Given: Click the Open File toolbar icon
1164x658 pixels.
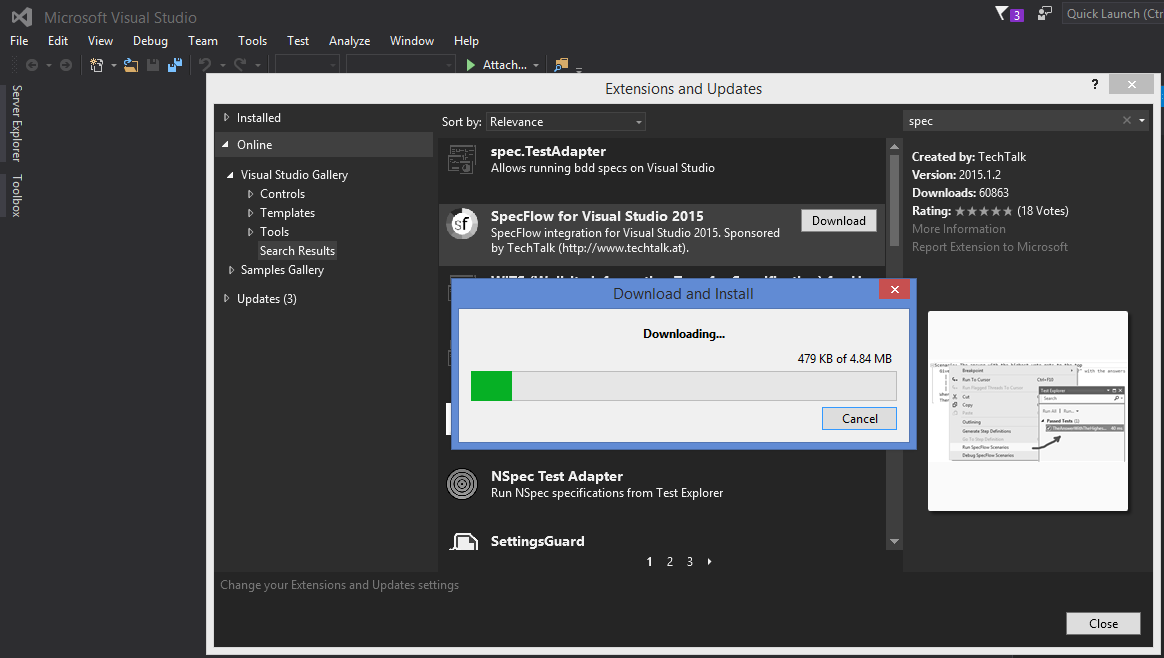Looking at the screenshot, I should pyautogui.click(x=129, y=64).
